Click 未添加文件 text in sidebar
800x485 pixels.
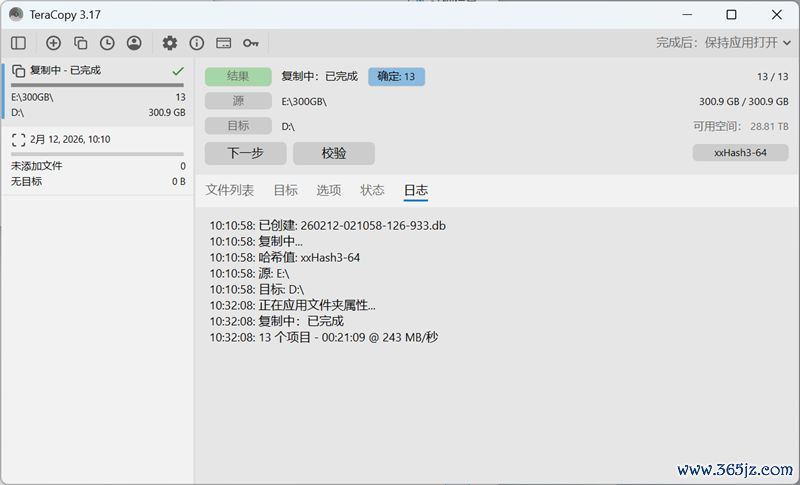(x=37, y=166)
